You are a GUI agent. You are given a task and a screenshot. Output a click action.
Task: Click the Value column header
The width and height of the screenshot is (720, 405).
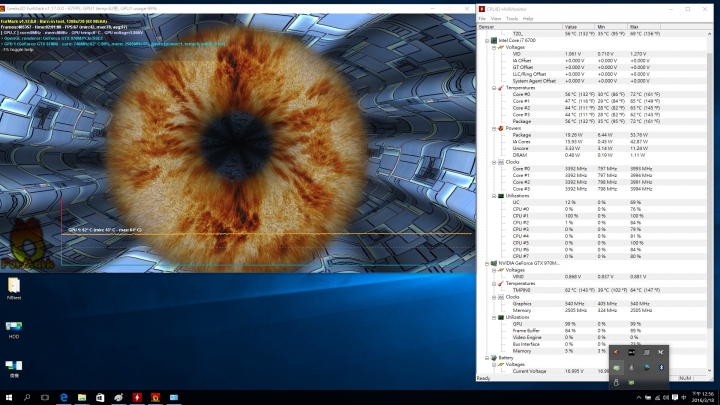[571, 26]
